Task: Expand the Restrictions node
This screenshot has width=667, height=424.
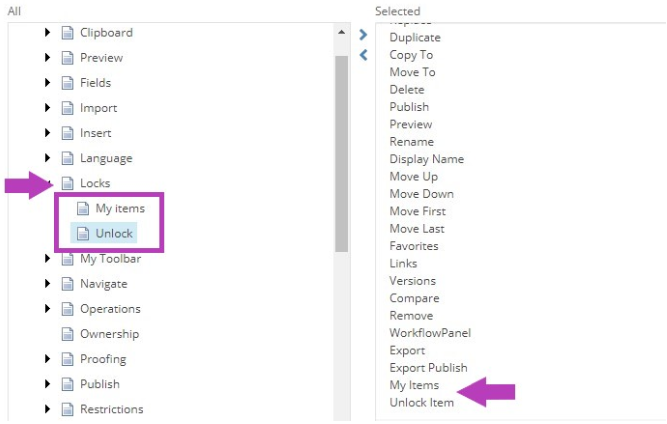Action: 47,409
